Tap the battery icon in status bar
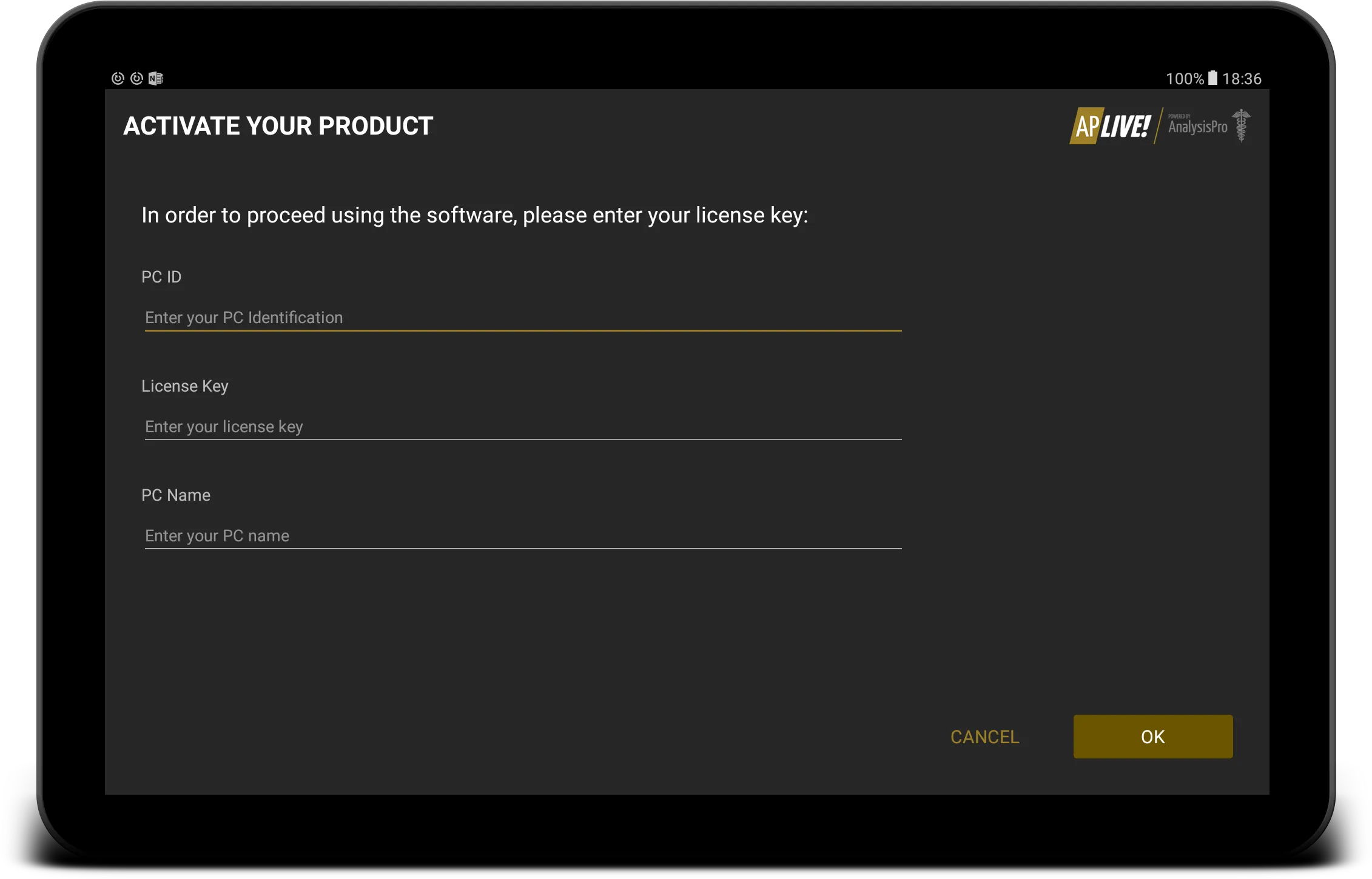The width and height of the screenshot is (1372, 879). [x=1212, y=78]
